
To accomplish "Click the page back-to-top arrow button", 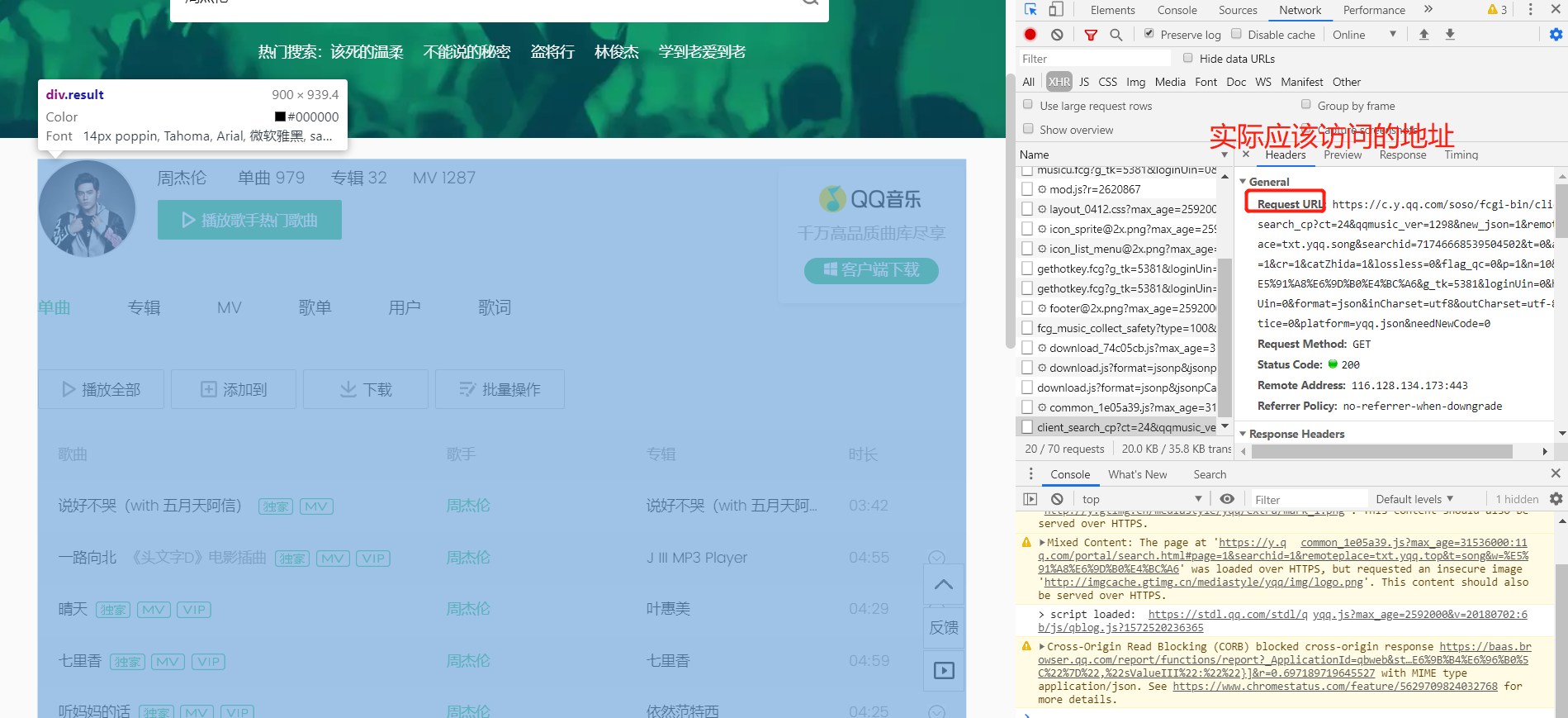I will pyautogui.click(x=944, y=584).
